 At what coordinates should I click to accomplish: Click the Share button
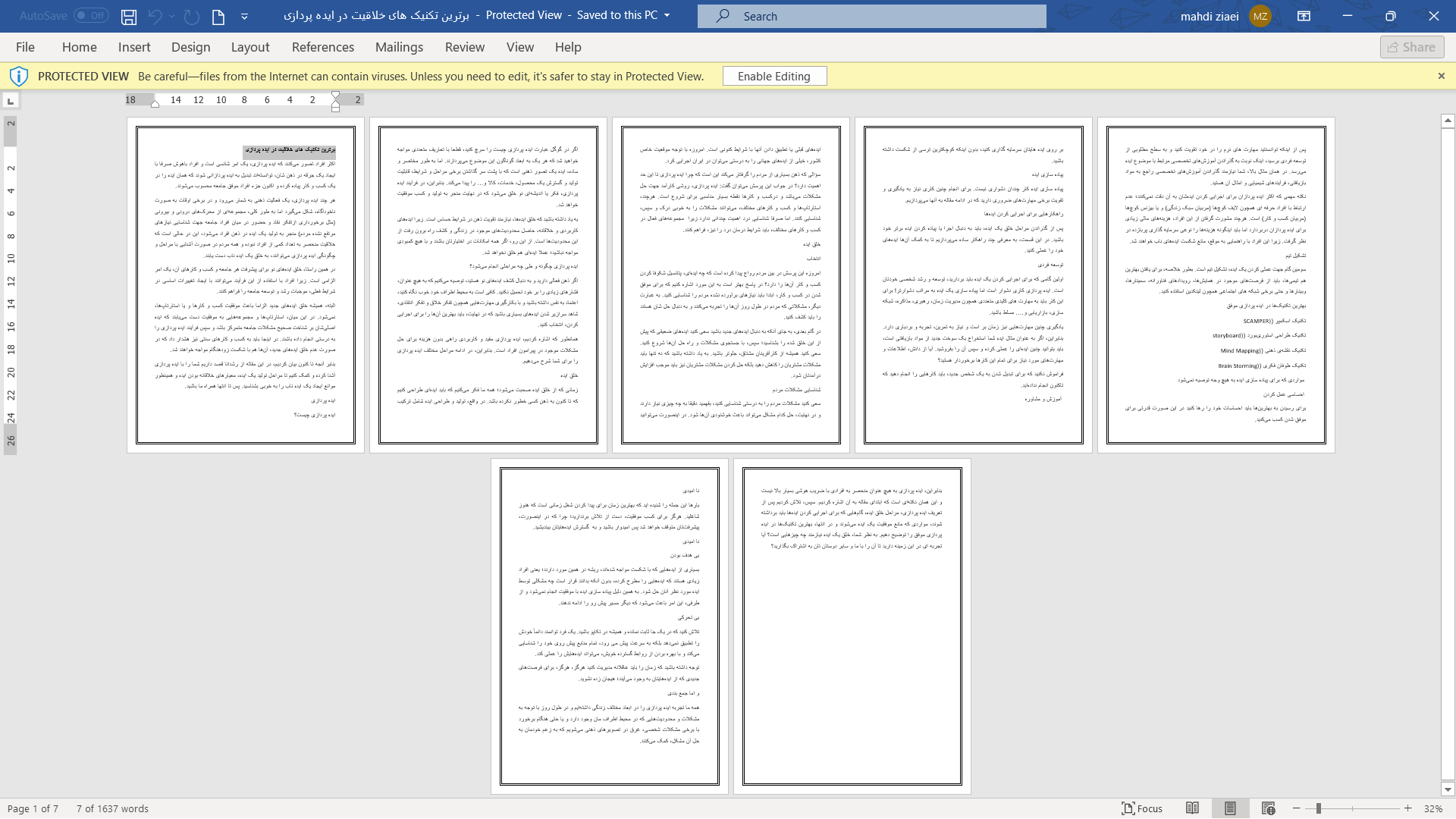(1412, 47)
